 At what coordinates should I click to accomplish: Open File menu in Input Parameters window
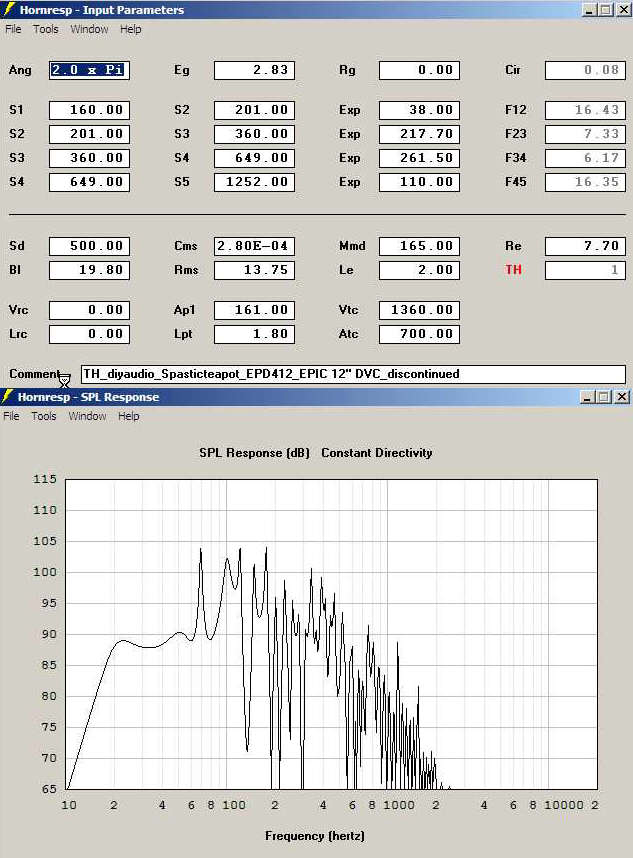point(13,29)
